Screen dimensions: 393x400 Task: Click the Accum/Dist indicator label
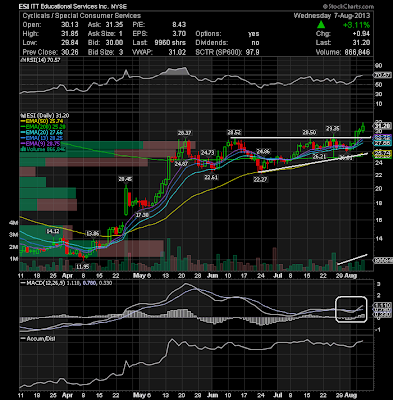coord(38,339)
